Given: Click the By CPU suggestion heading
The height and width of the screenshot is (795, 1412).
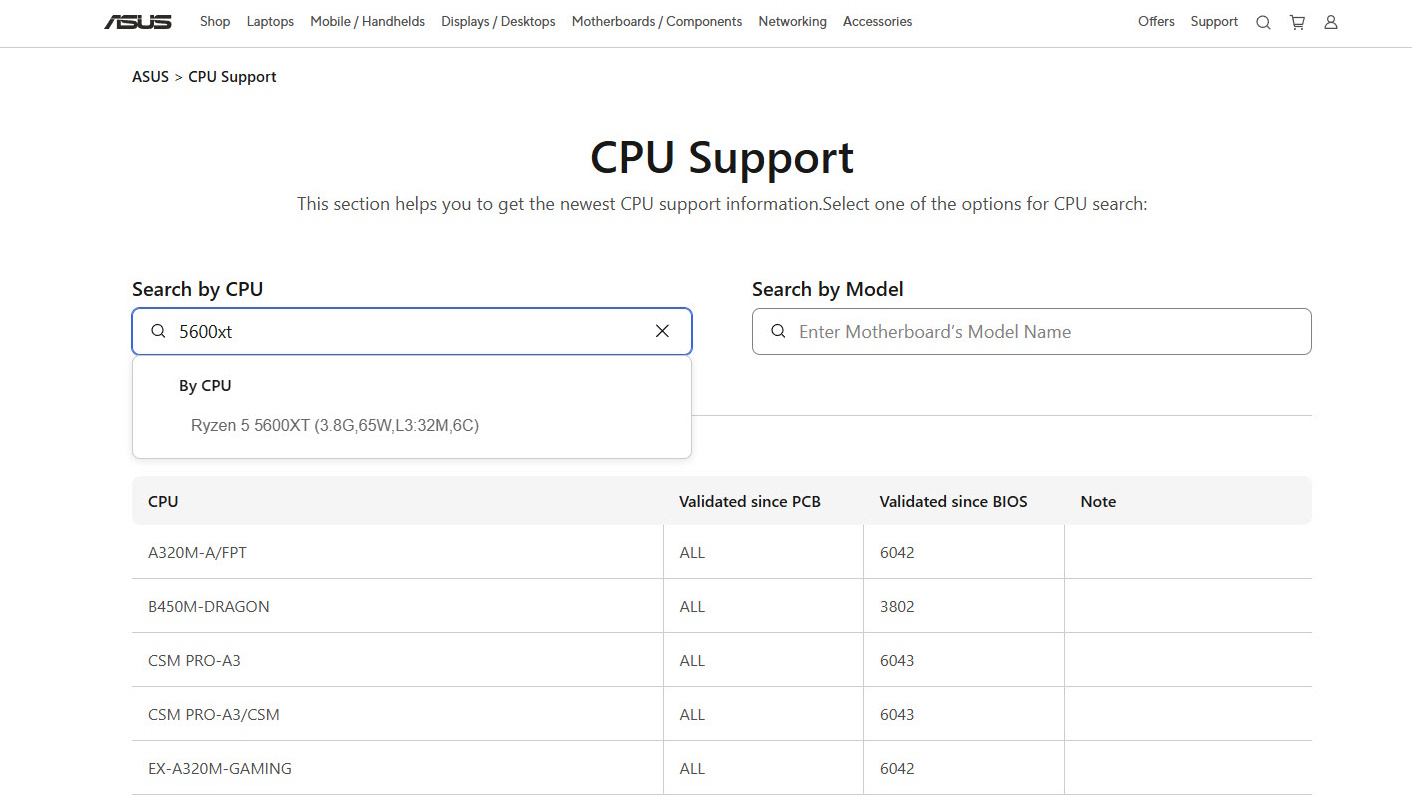Looking at the screenshot, I should point(205,385).
